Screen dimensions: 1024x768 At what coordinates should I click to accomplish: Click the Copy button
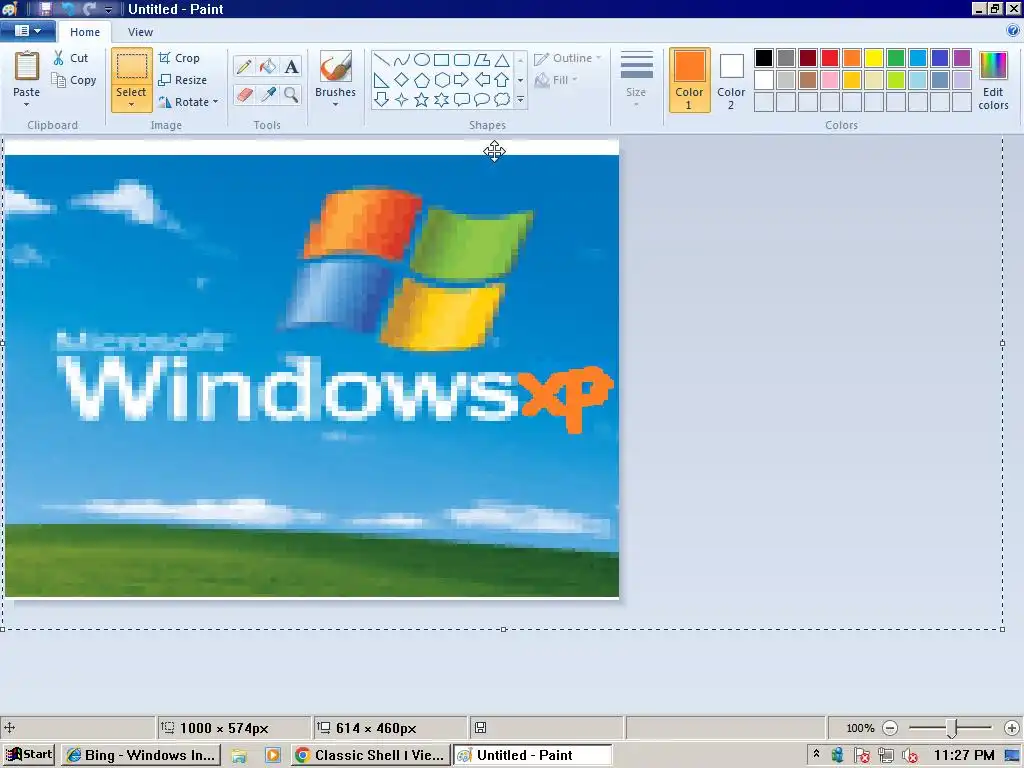pyautogui.click(x=74, y=80)
